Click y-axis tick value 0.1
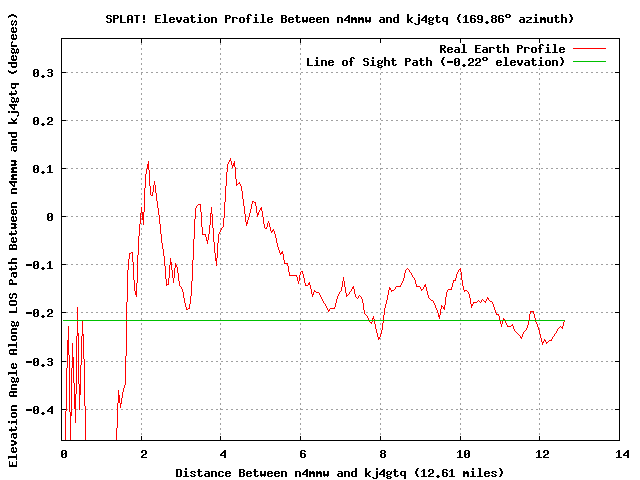 click(43, 169)
